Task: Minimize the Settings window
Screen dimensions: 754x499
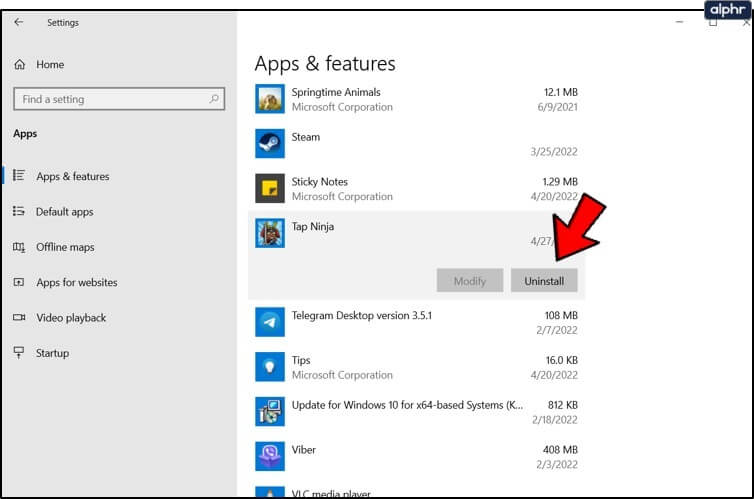Action: [x=679, y=22]
